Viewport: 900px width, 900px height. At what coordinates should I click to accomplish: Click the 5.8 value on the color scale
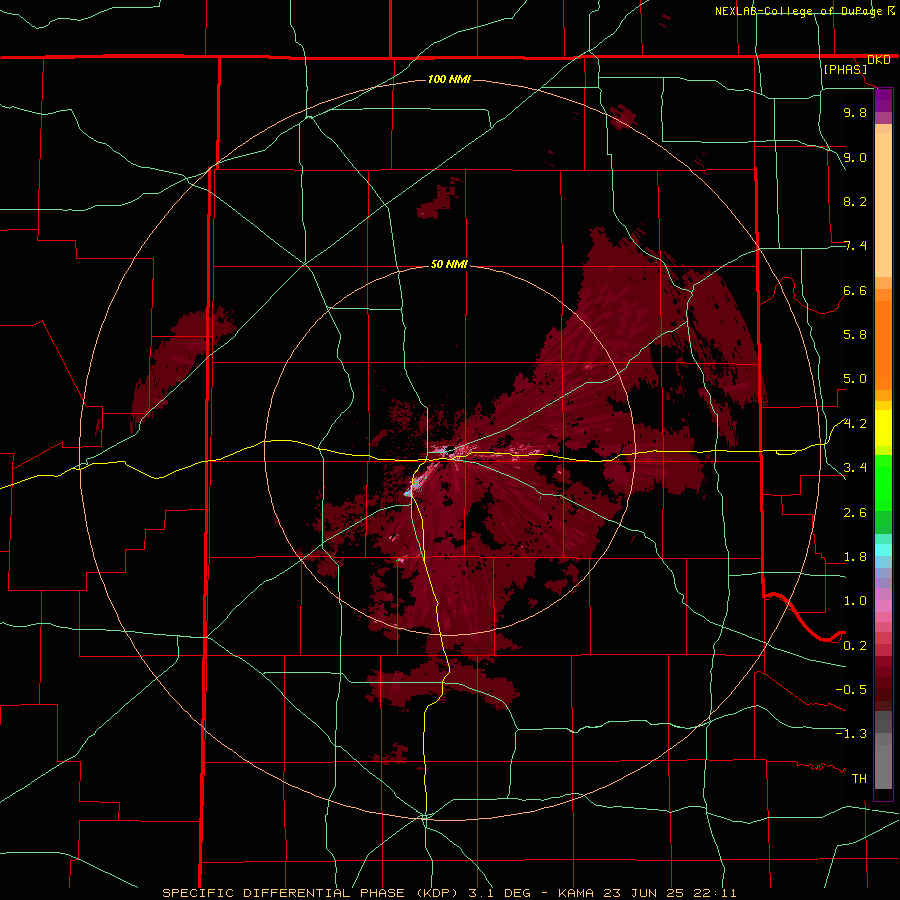[855, 335]
